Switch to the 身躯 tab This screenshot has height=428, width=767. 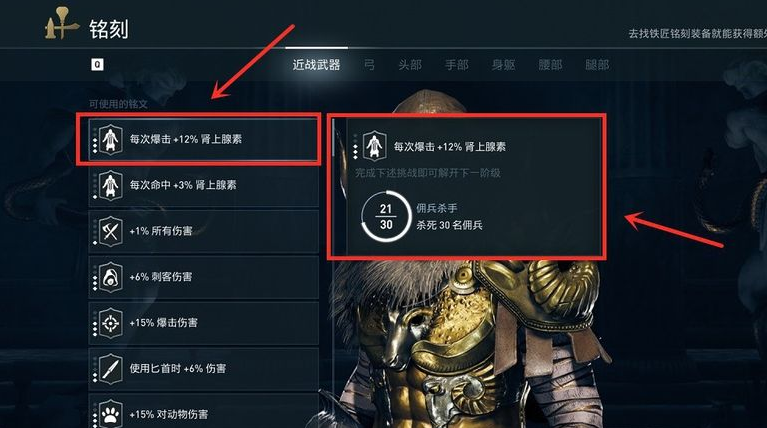pos(503,65)
